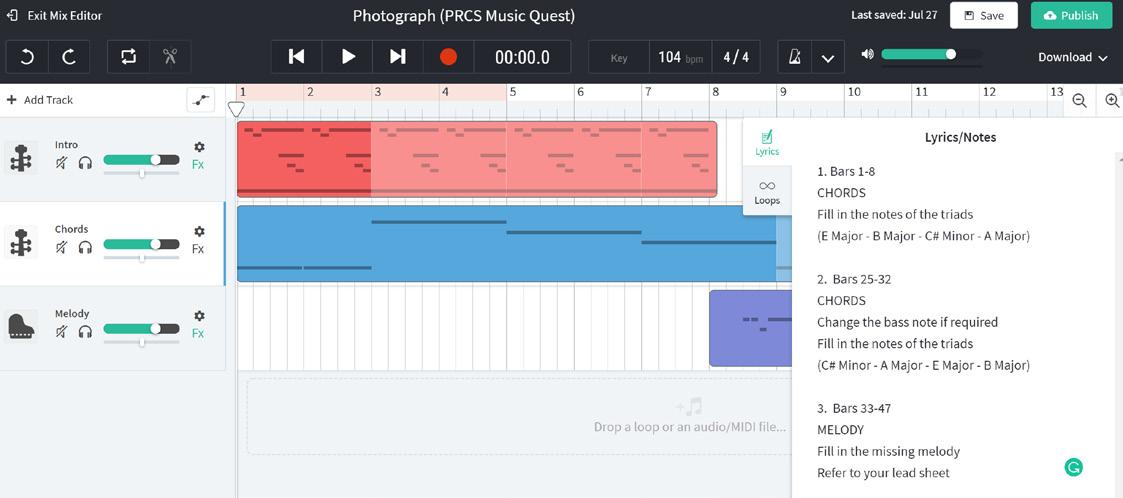The height and width of the screenshot is (498, 1123).
Task: Solo the Chords track with headphones icon
Action: [x=85, y=247]
